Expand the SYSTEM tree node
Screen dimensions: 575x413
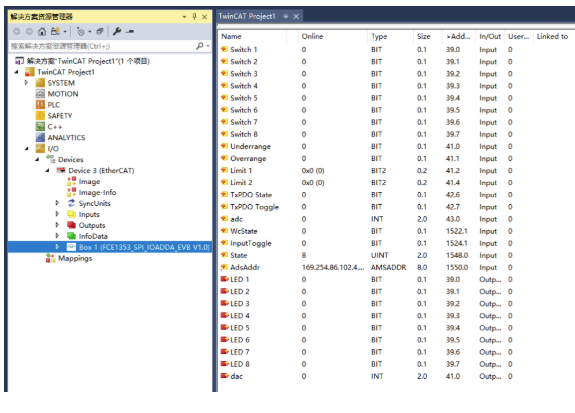[26, 83]
